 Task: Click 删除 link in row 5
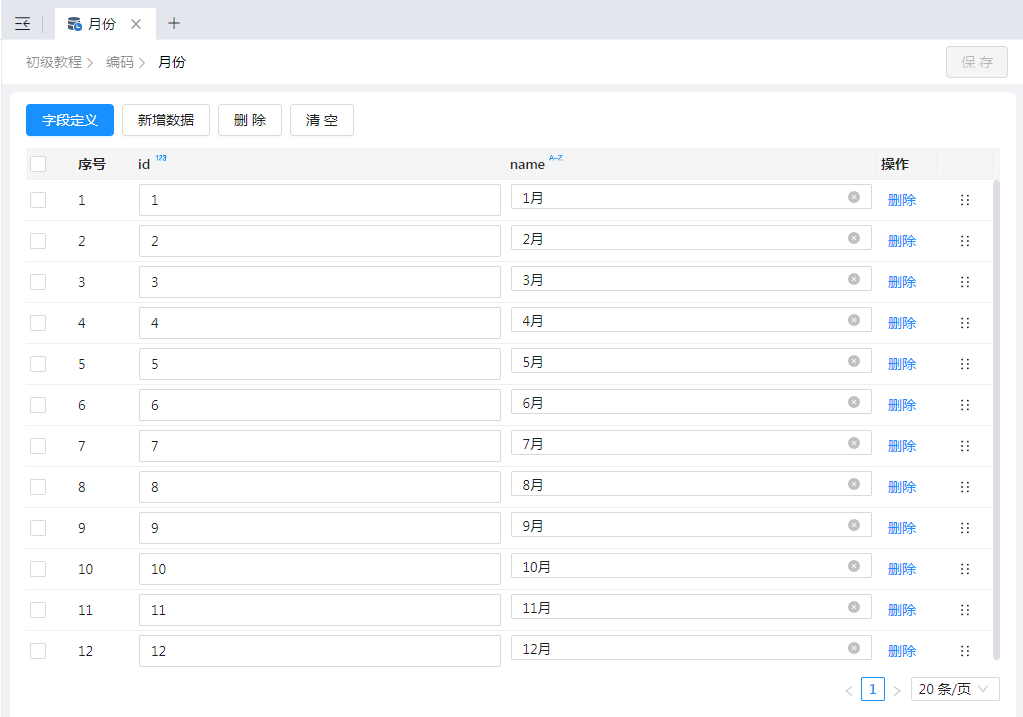point(901,364)
